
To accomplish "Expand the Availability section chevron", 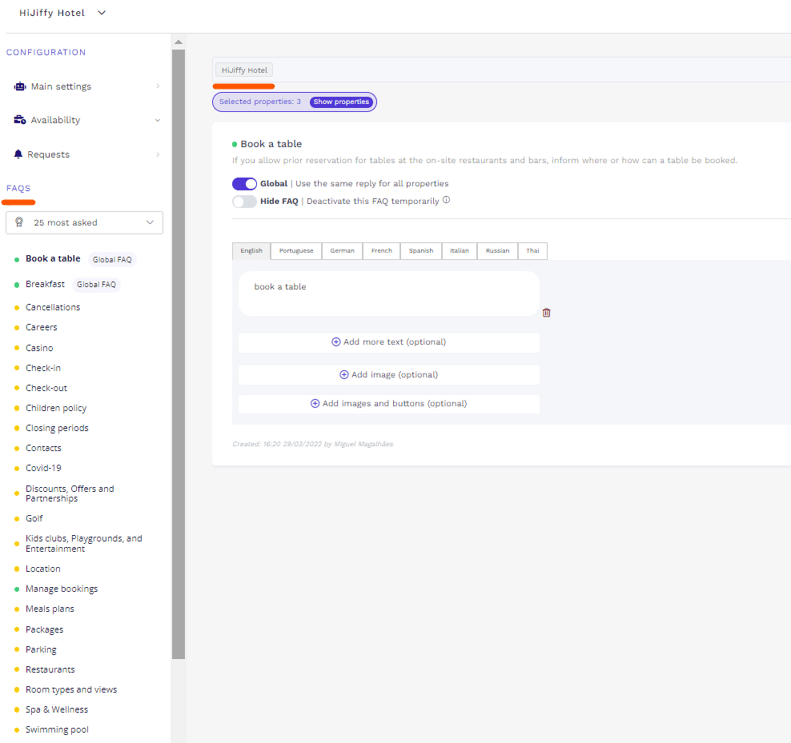I will click(157, 121).
